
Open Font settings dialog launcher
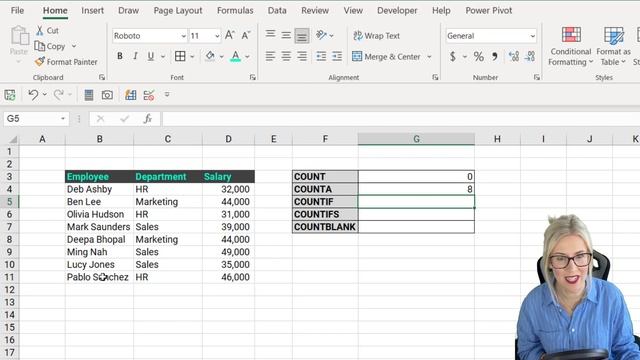(x=253, y=78)
